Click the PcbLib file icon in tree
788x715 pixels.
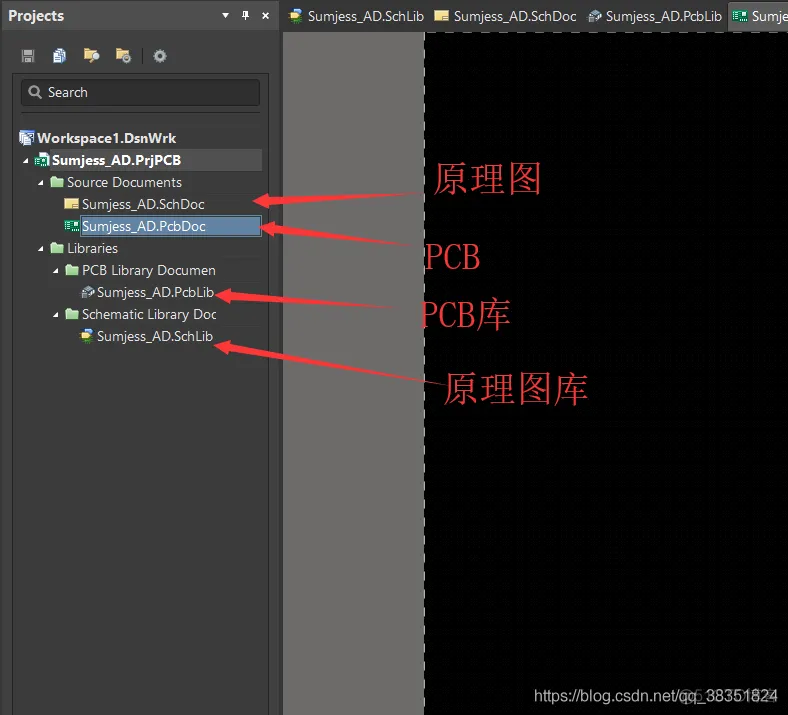tap(87, 292)
